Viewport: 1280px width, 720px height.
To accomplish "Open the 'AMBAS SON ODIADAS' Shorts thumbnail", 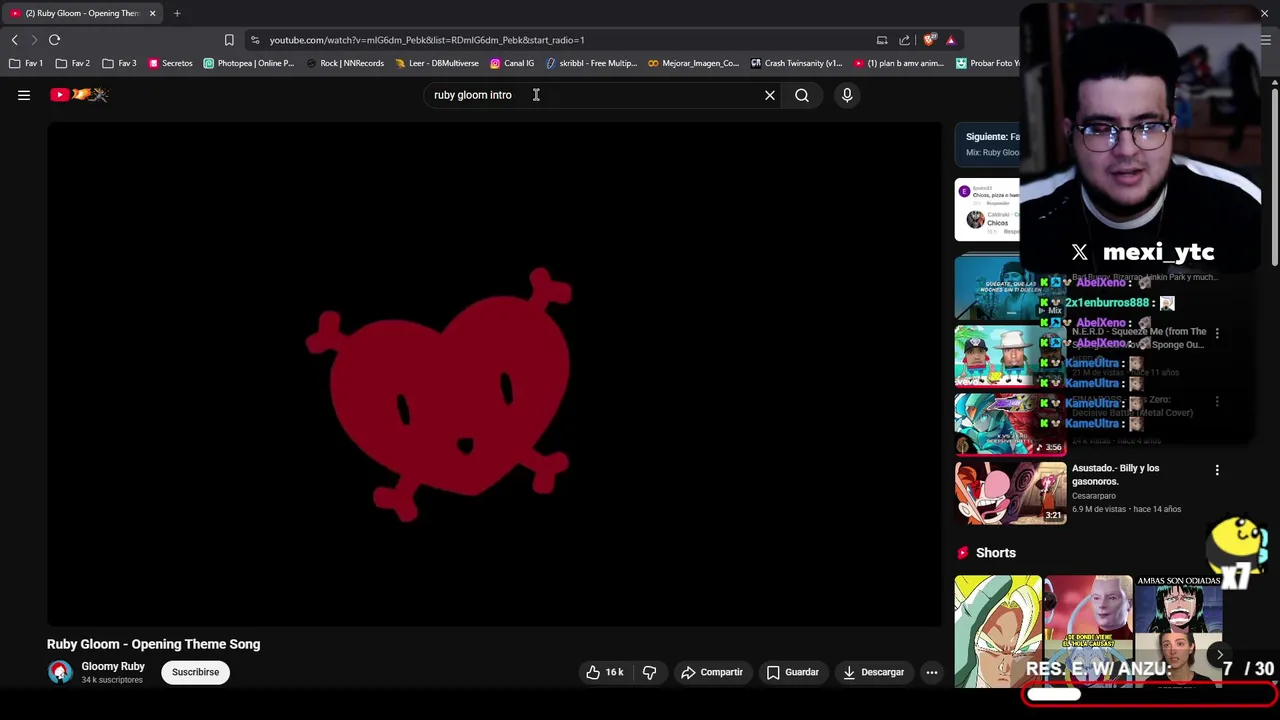I will point(1179,632).
